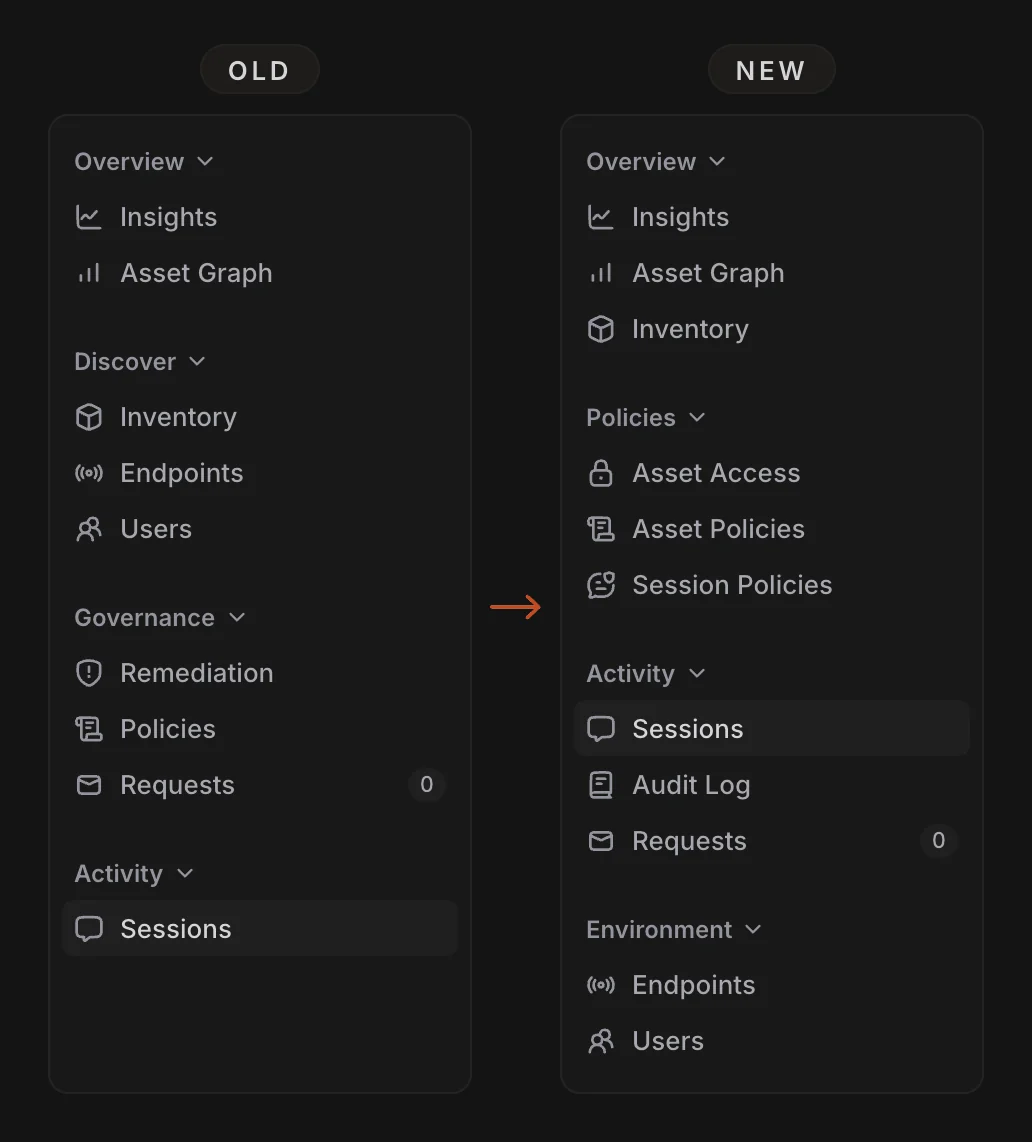Open Audit Log in the NEW sidebar

pos(772,785)
